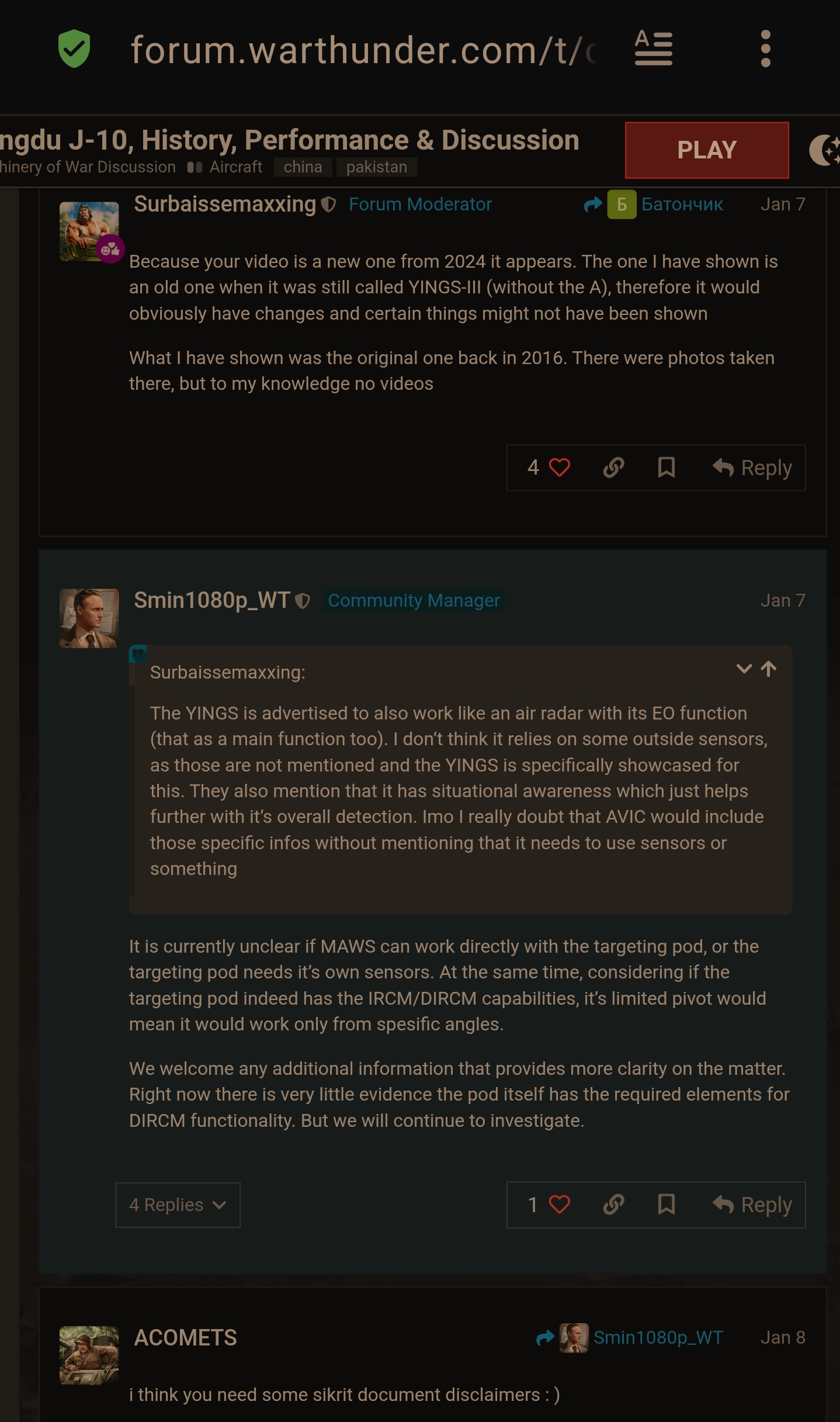Image resolution: width=840 pixels, height=1422 pixels.
Task: Tap the browser address bar URL
Action: [362, 50]
